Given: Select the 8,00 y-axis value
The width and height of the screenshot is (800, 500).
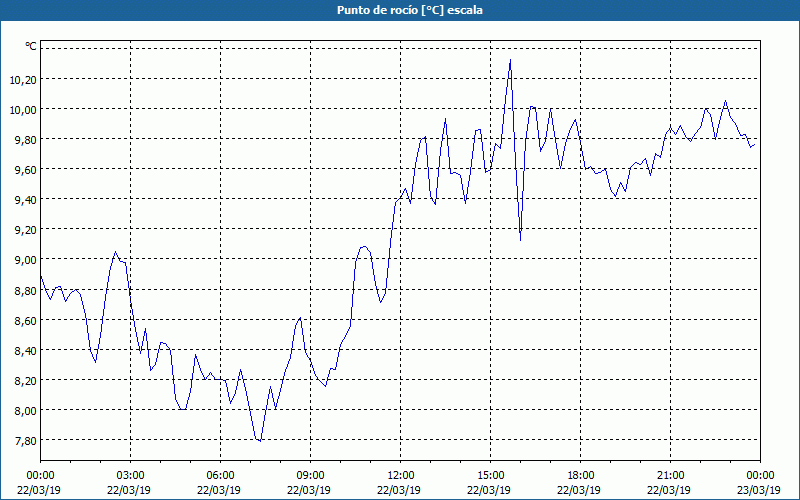Looking at the screenshot, I should (27, 411).
